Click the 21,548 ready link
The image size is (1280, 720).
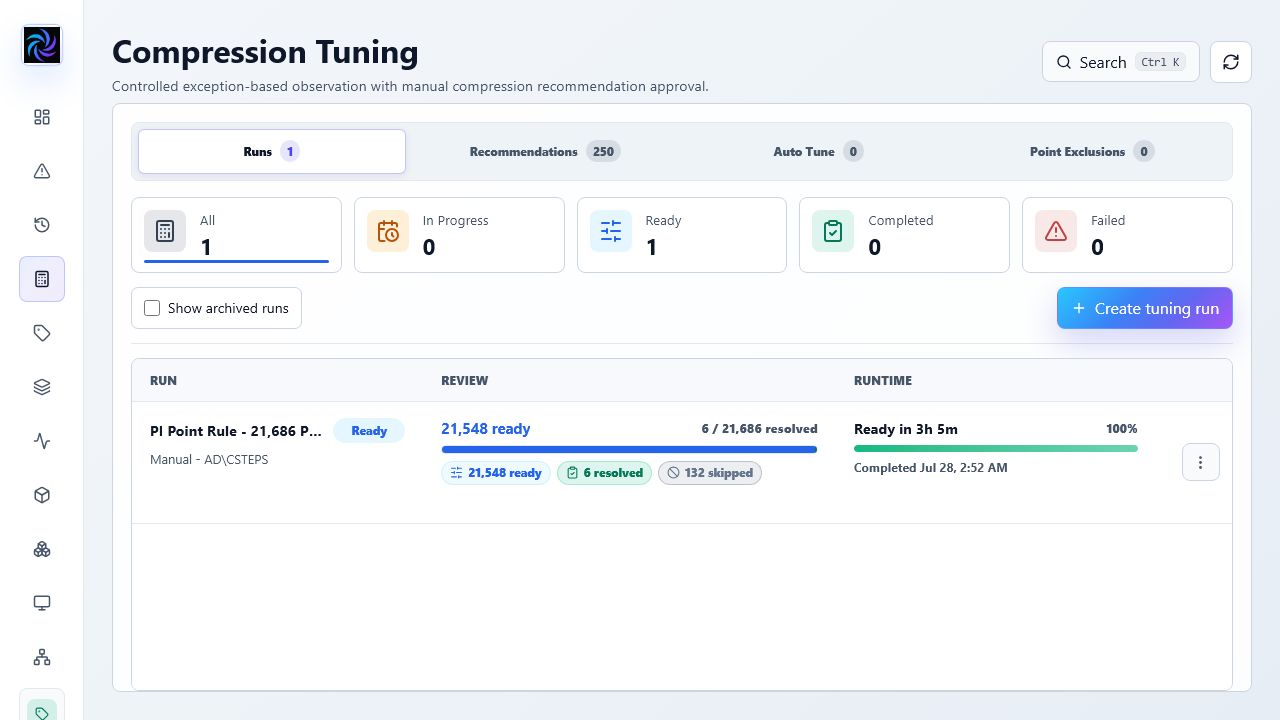pos(486,429)
